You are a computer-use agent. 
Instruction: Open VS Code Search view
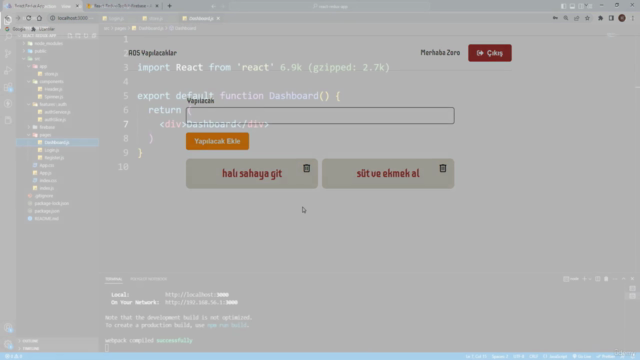click(8, 37)
